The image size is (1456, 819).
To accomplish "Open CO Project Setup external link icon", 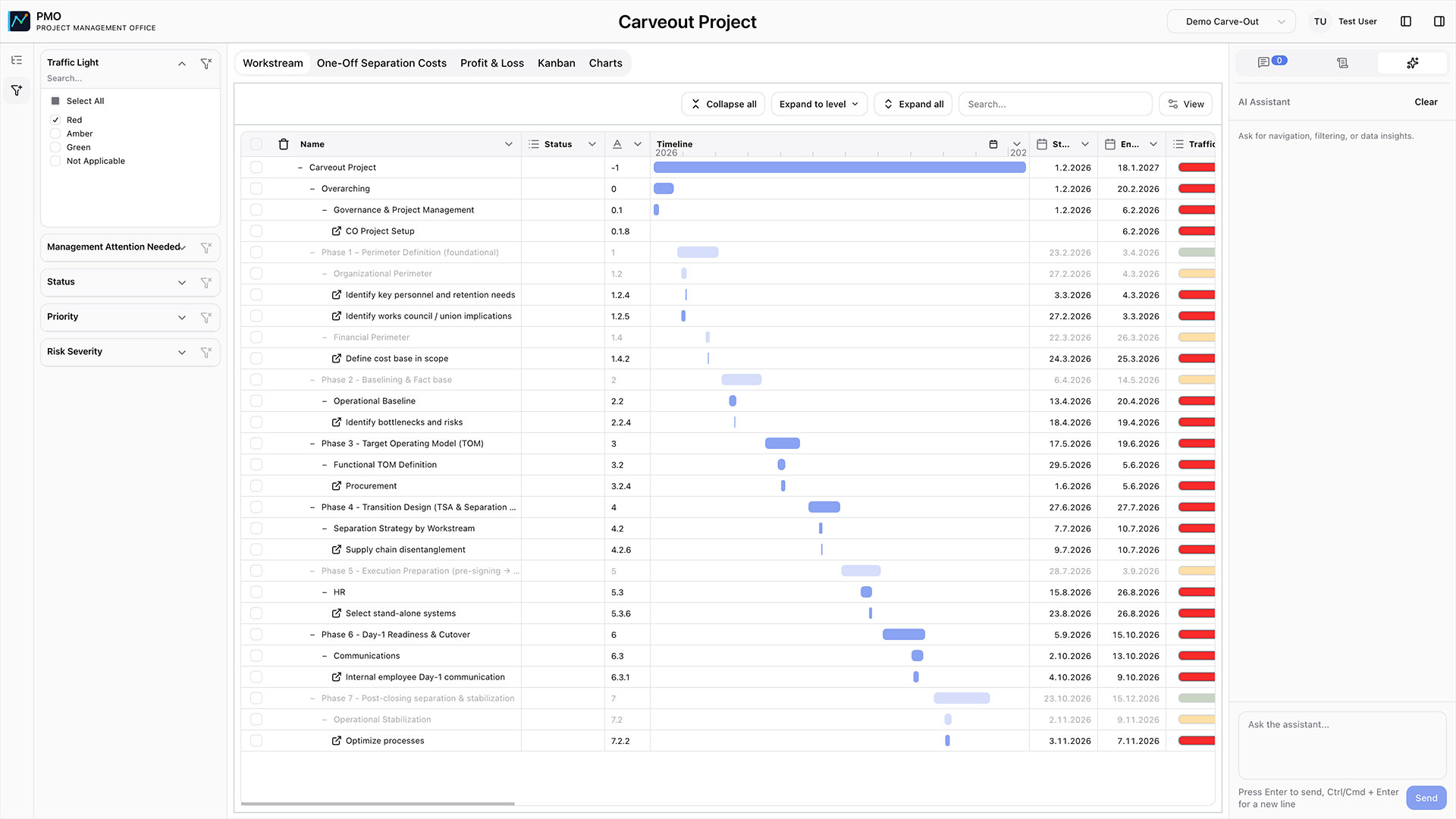I will [336, 231].
